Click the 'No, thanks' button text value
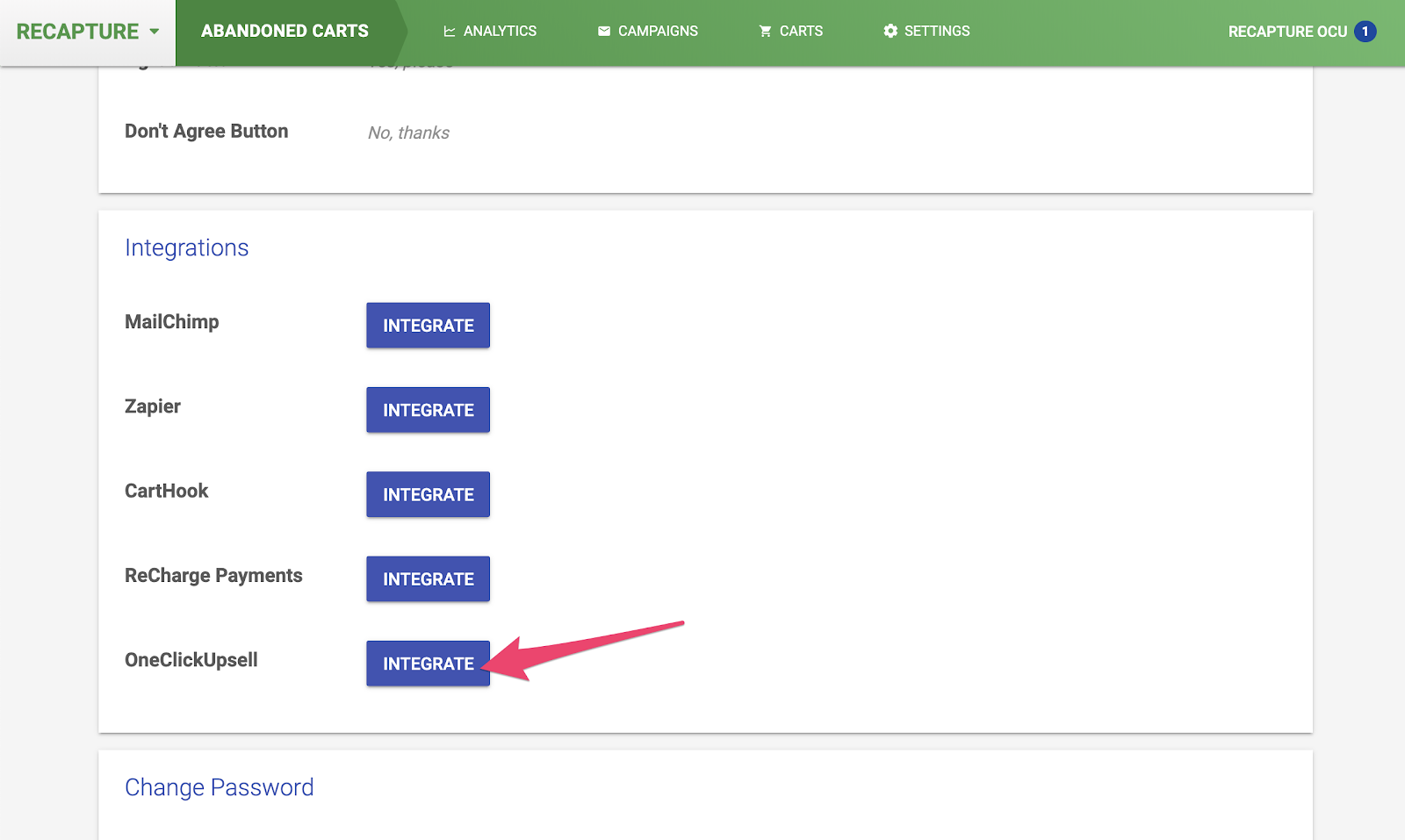Screen dimensions: 1405x840 click(408, 133)
